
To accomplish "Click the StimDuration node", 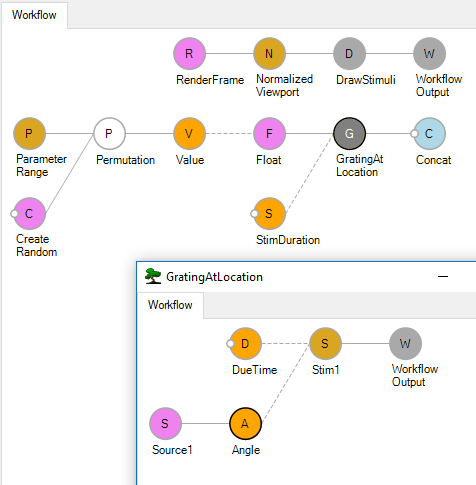I will pos(269,214).
